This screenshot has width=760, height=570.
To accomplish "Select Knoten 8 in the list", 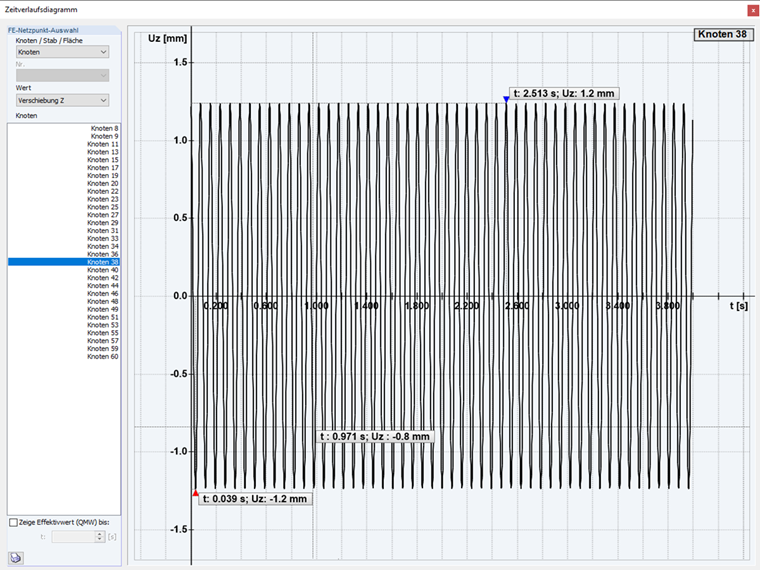I will click(x=63, y=128).
